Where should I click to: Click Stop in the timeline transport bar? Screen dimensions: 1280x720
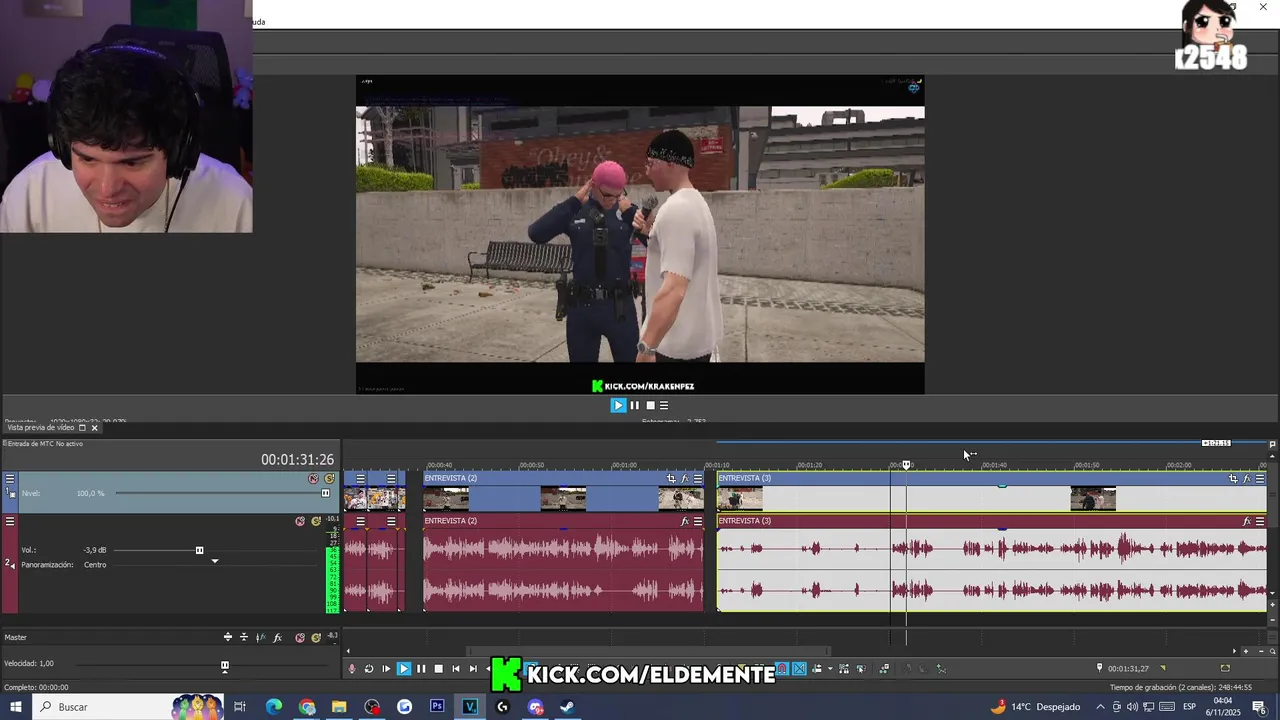point(438,669)
